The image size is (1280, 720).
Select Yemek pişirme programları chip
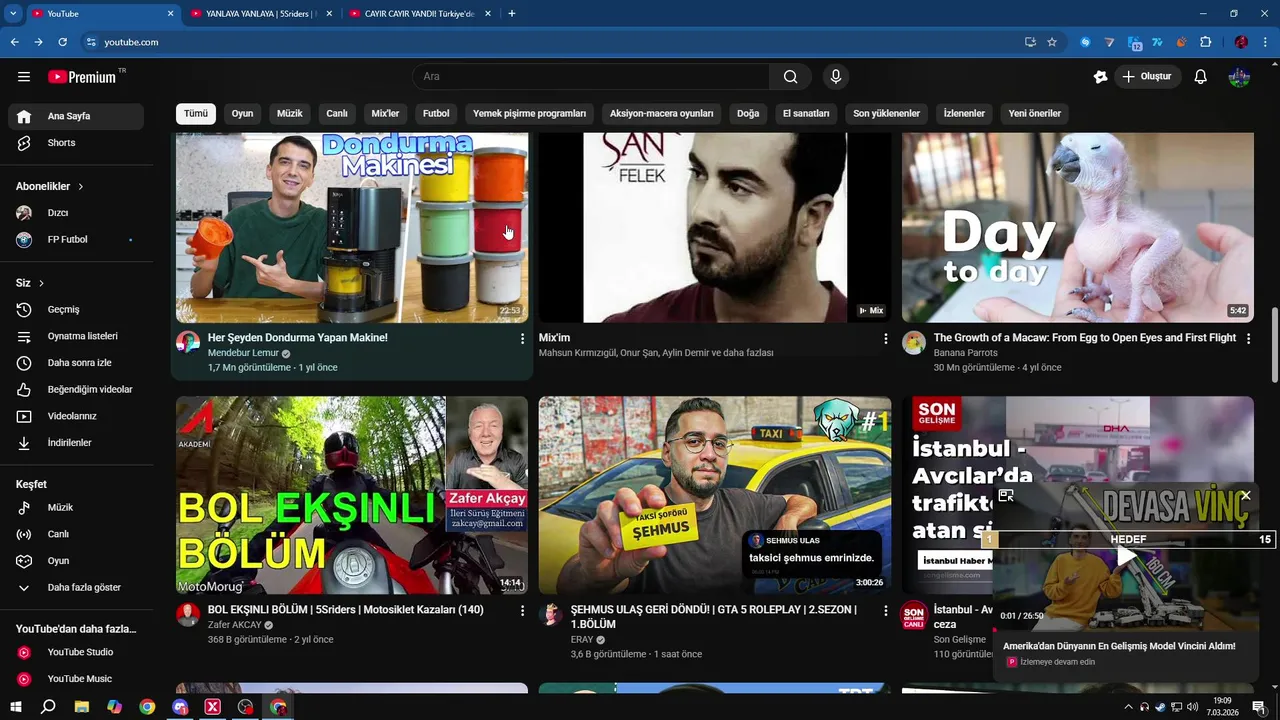pos(530,114)
